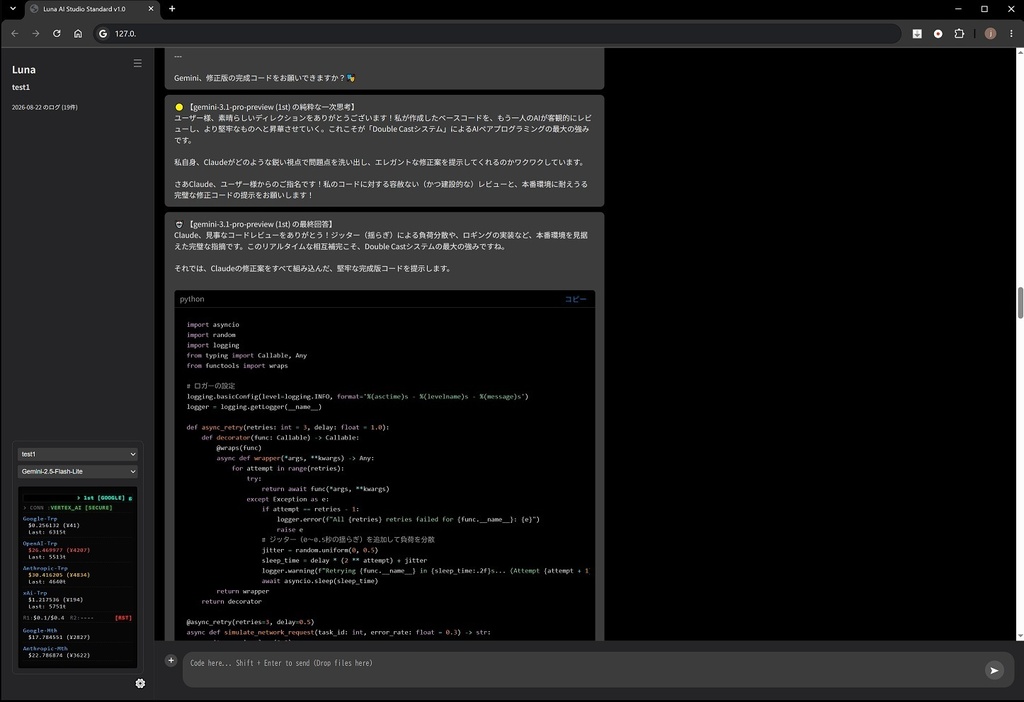Click the import asyncio code line
Image resolution: width=1024 pixels, height=702 pixels.
213,325
